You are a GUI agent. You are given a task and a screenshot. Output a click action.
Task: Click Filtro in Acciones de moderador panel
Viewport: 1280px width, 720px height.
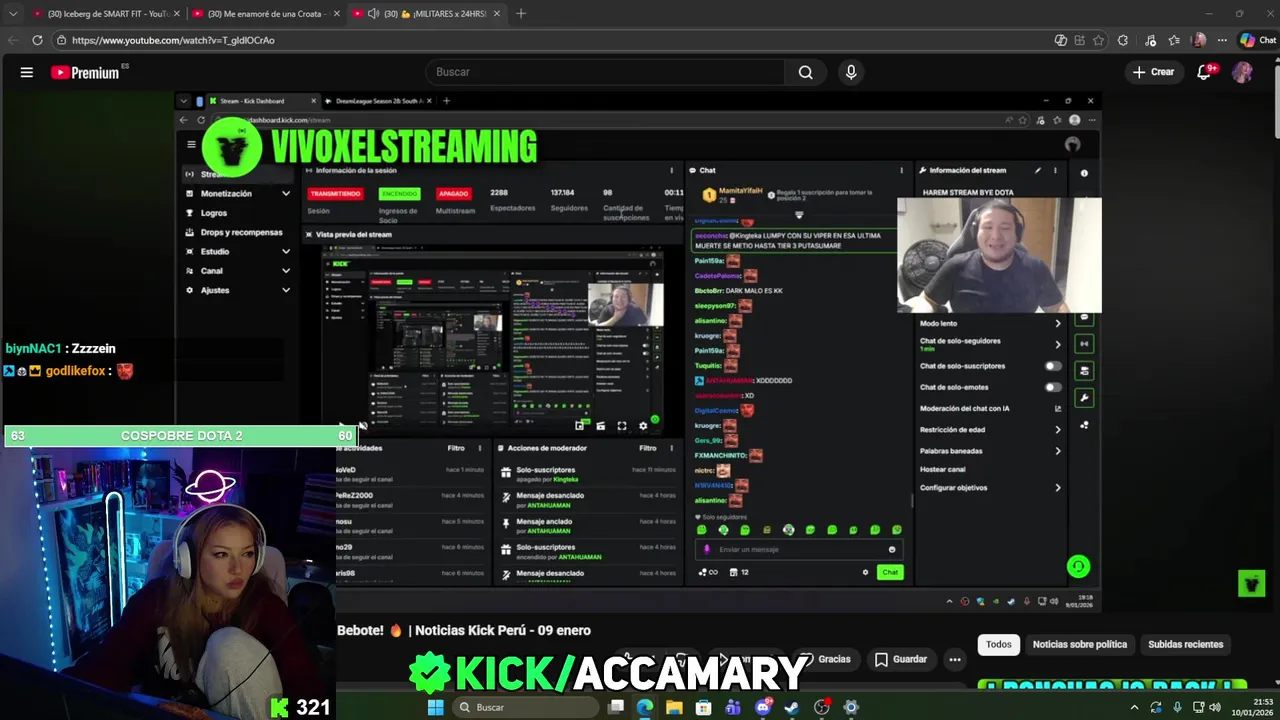[x=647, y=448]
